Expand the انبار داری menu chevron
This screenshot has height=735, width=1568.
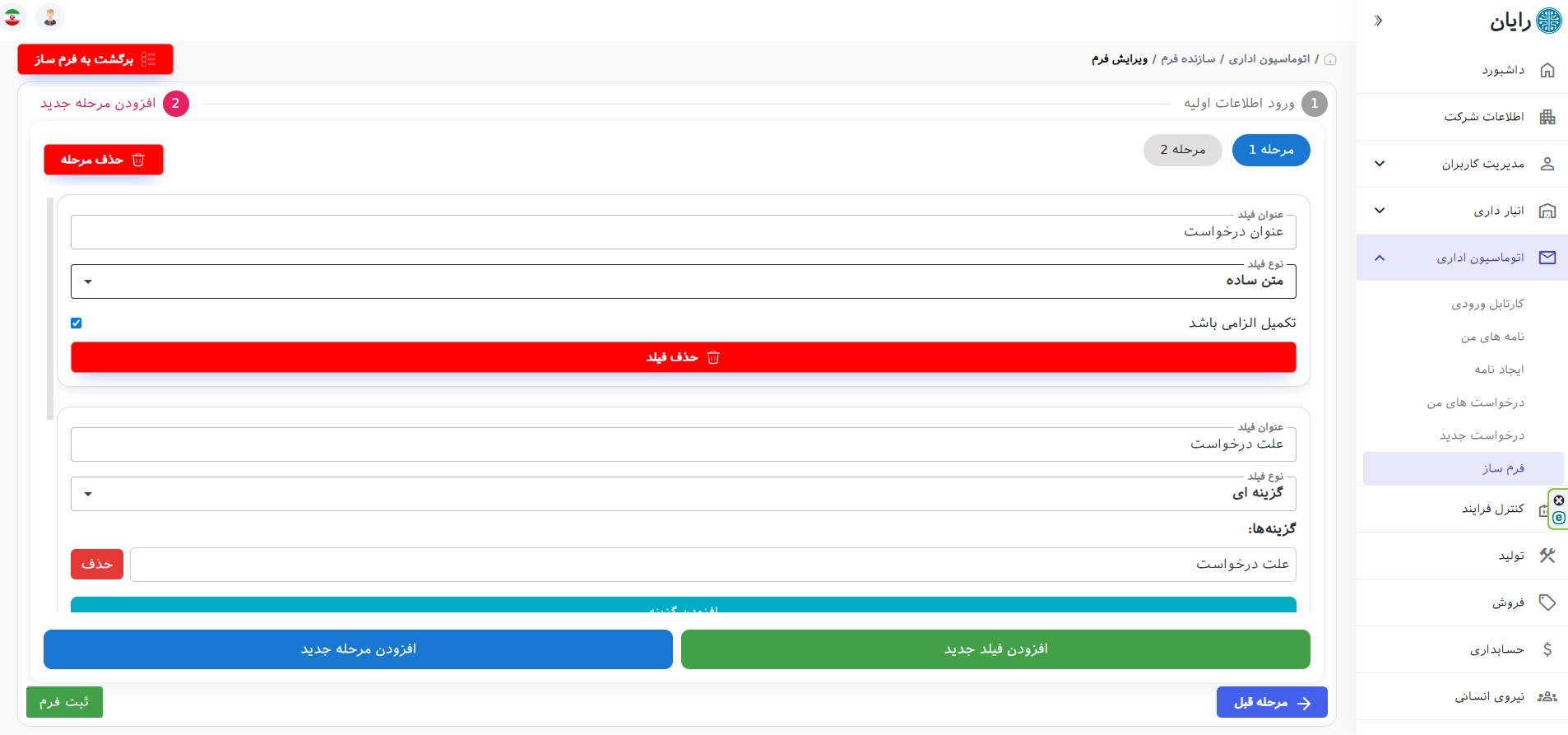tap(1380, 211)
